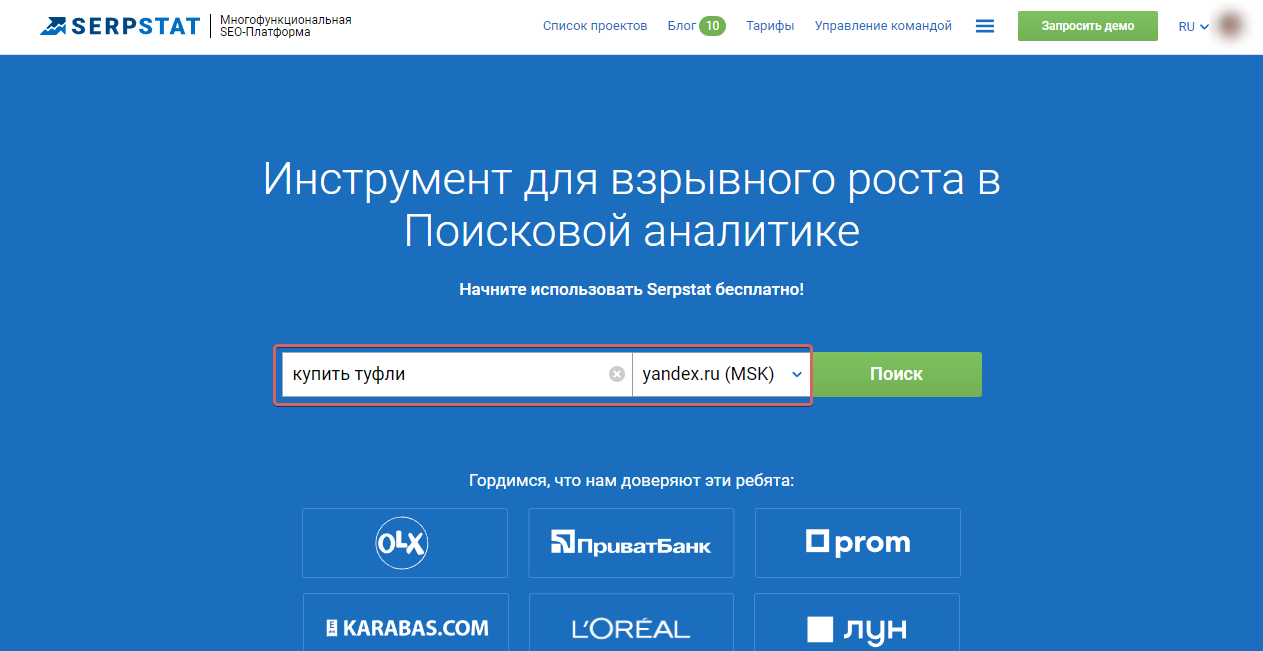Image resolution: width=1263 pixels, height=651 pixels.
Task: Open the Тарифы page
Action: [770, 26]
